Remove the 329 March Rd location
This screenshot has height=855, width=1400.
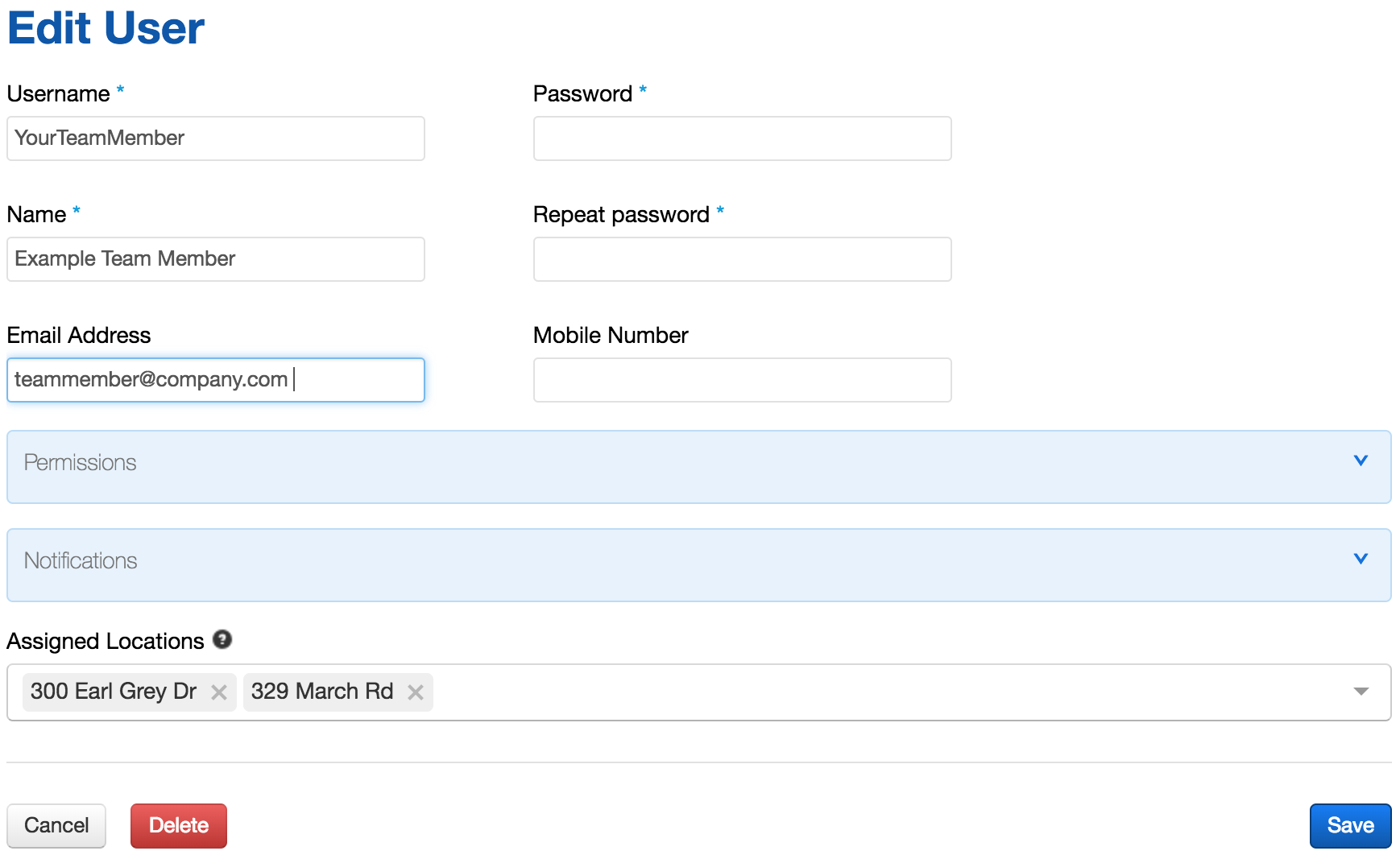point(416,692)
